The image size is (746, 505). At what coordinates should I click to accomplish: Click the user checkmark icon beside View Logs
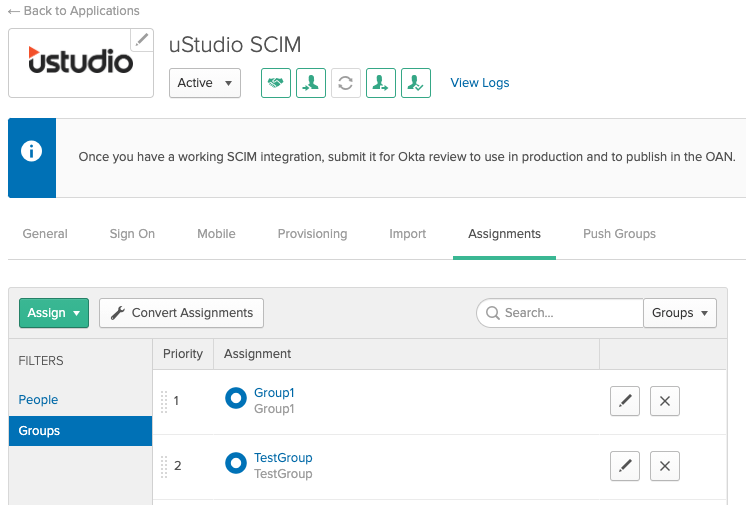(x=416, y=83)
